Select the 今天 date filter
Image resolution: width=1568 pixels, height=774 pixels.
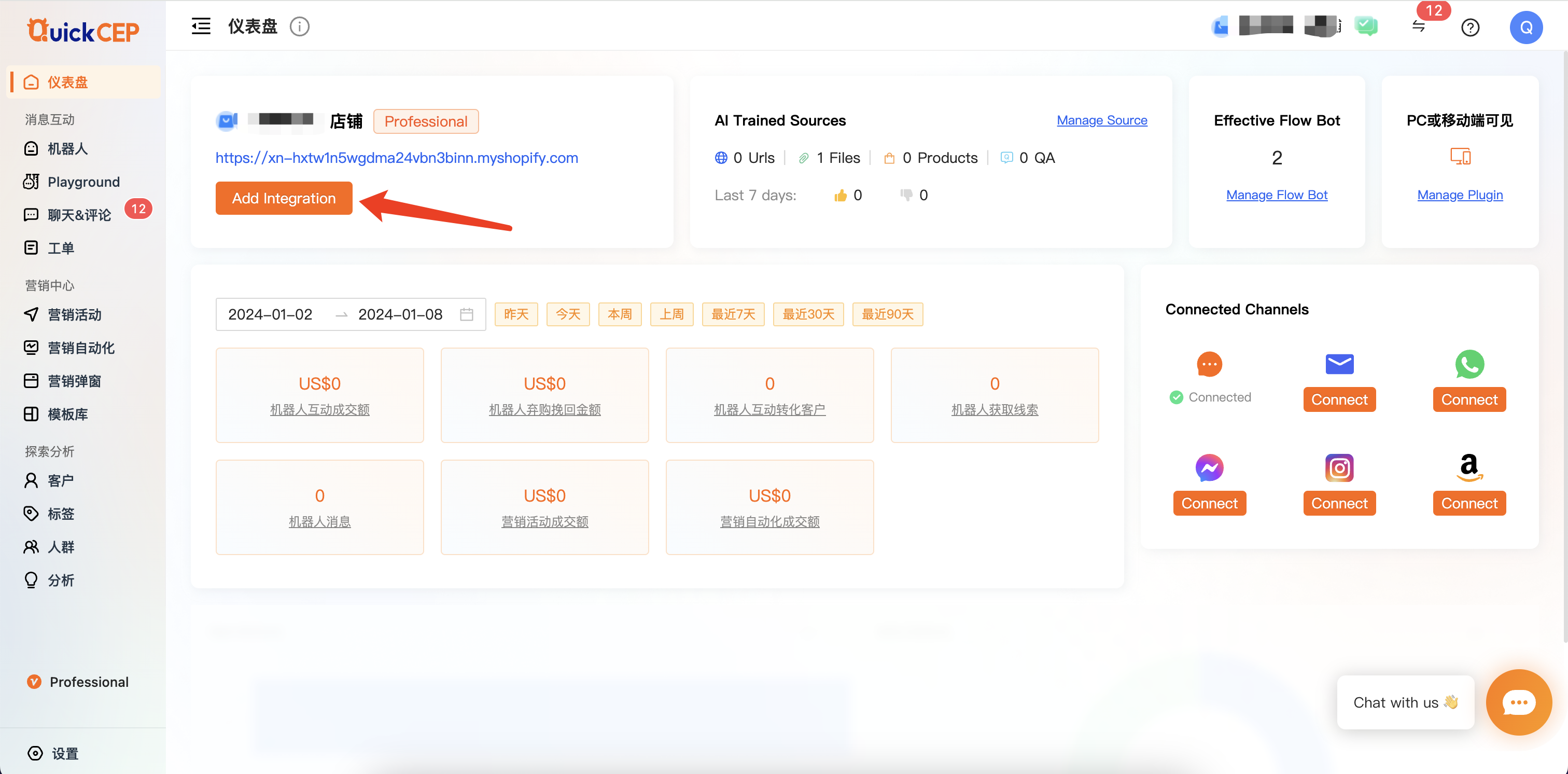567,314
